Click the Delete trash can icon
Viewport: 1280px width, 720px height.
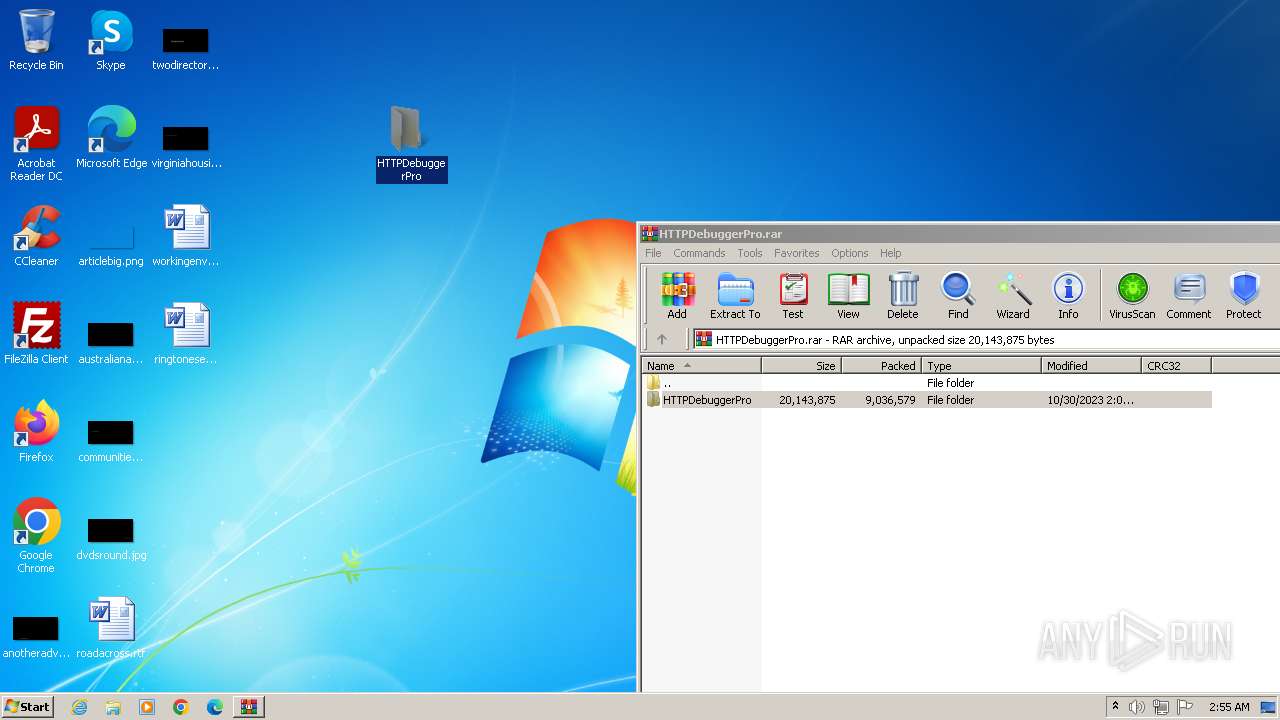tap(902, 296)
